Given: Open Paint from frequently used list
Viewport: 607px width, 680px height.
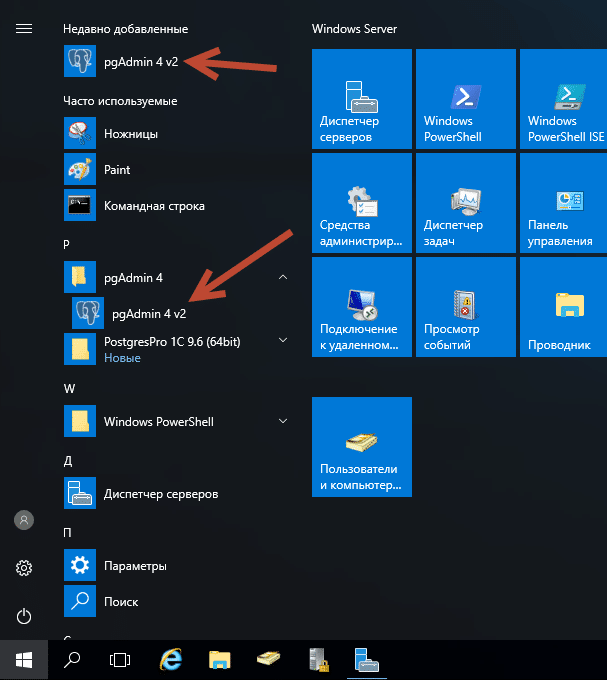Looking at the screenshot, I should pyautogui.click(x=117, y=170).
